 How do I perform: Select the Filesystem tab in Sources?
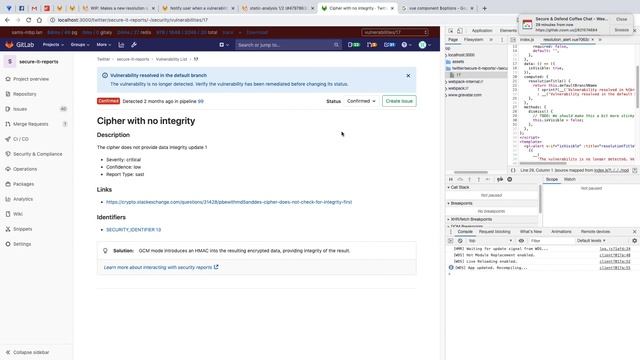point(473,40)
